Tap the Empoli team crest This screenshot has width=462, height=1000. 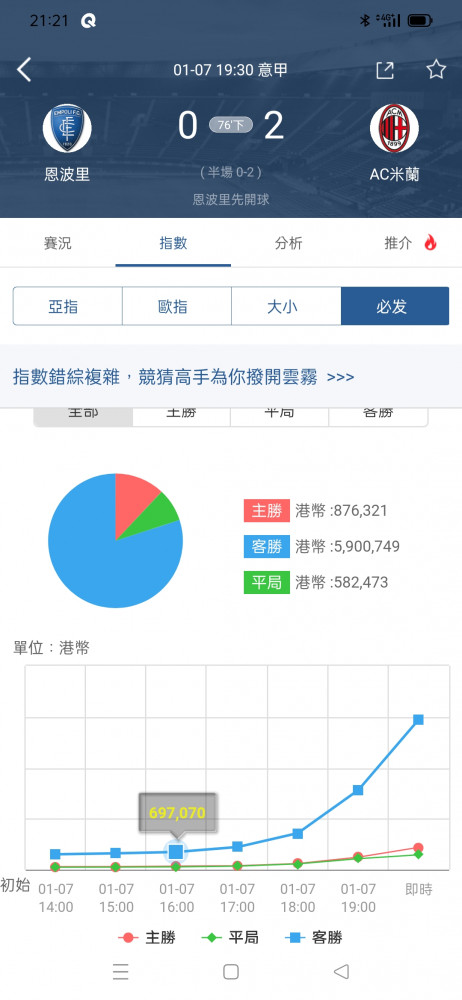click(x=67, y=128)
